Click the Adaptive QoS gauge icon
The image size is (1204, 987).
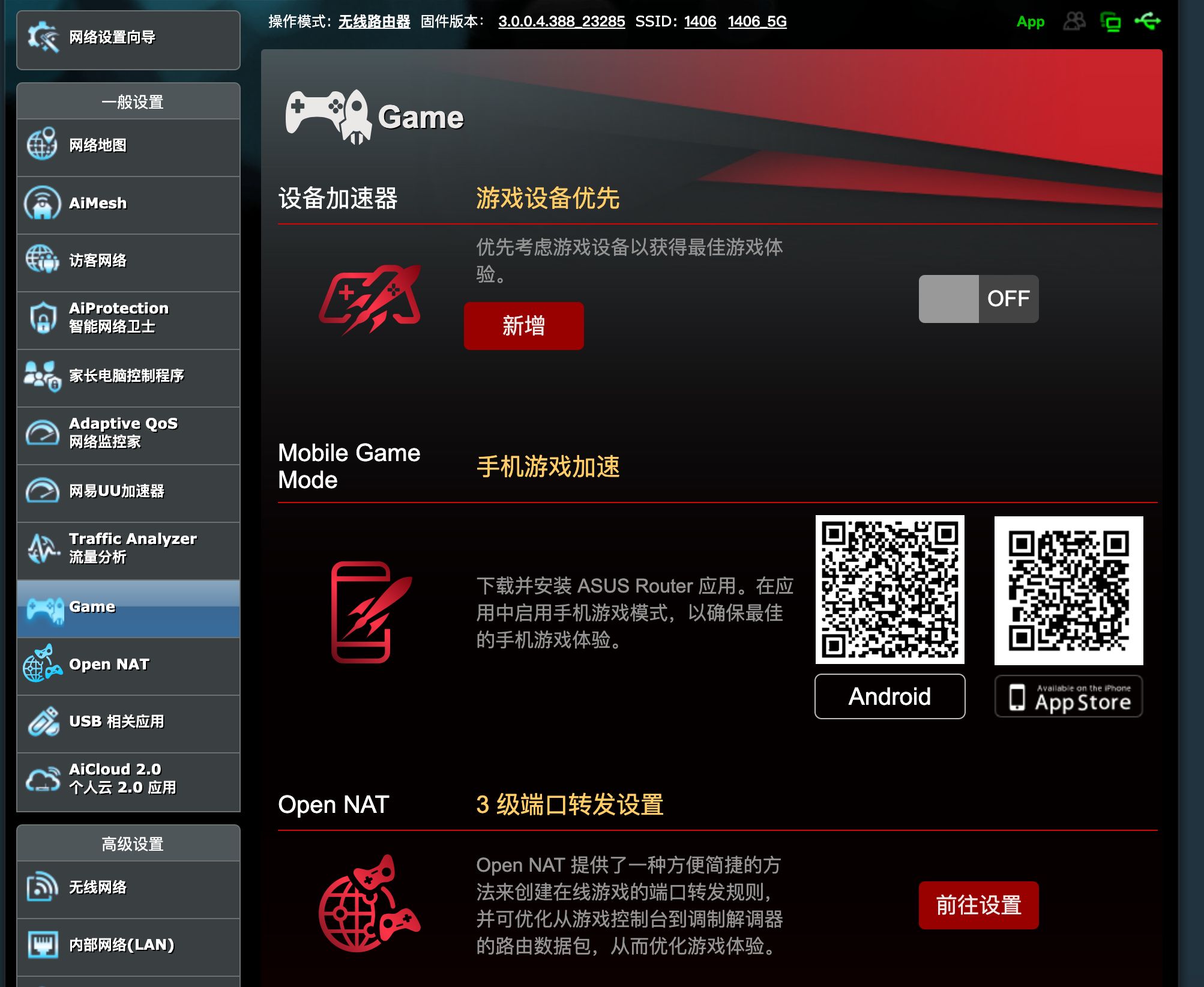click(42, 433)
